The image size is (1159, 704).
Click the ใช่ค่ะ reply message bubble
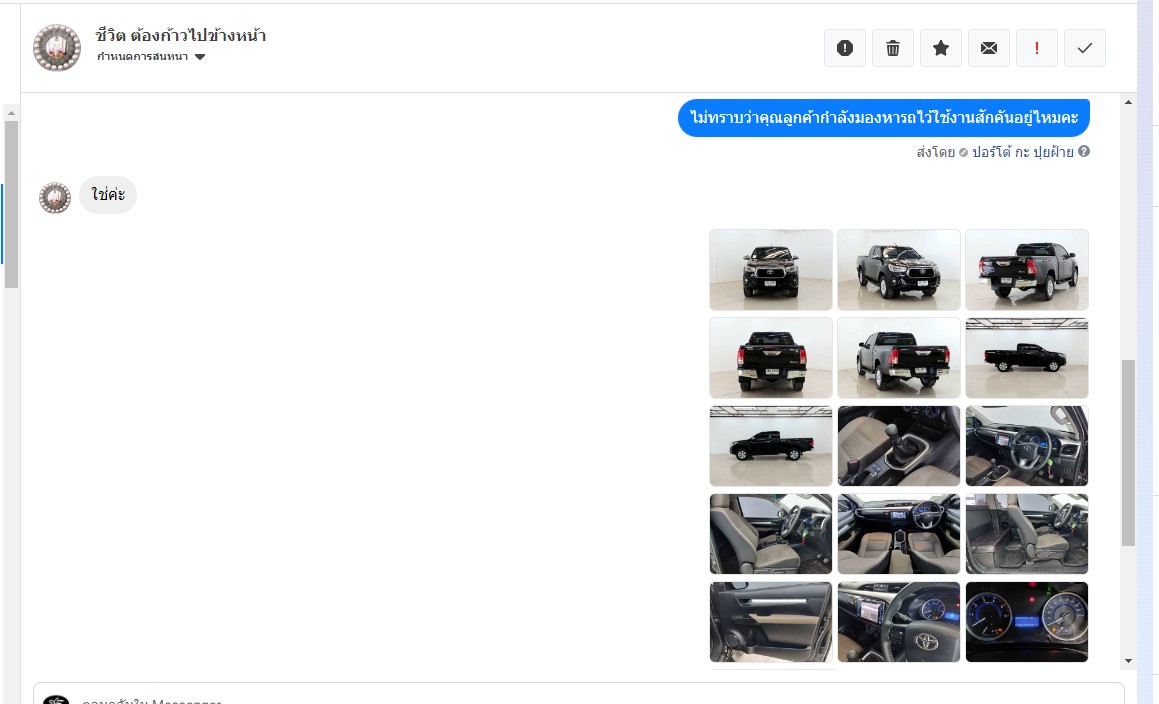click(x=108, y=195)
